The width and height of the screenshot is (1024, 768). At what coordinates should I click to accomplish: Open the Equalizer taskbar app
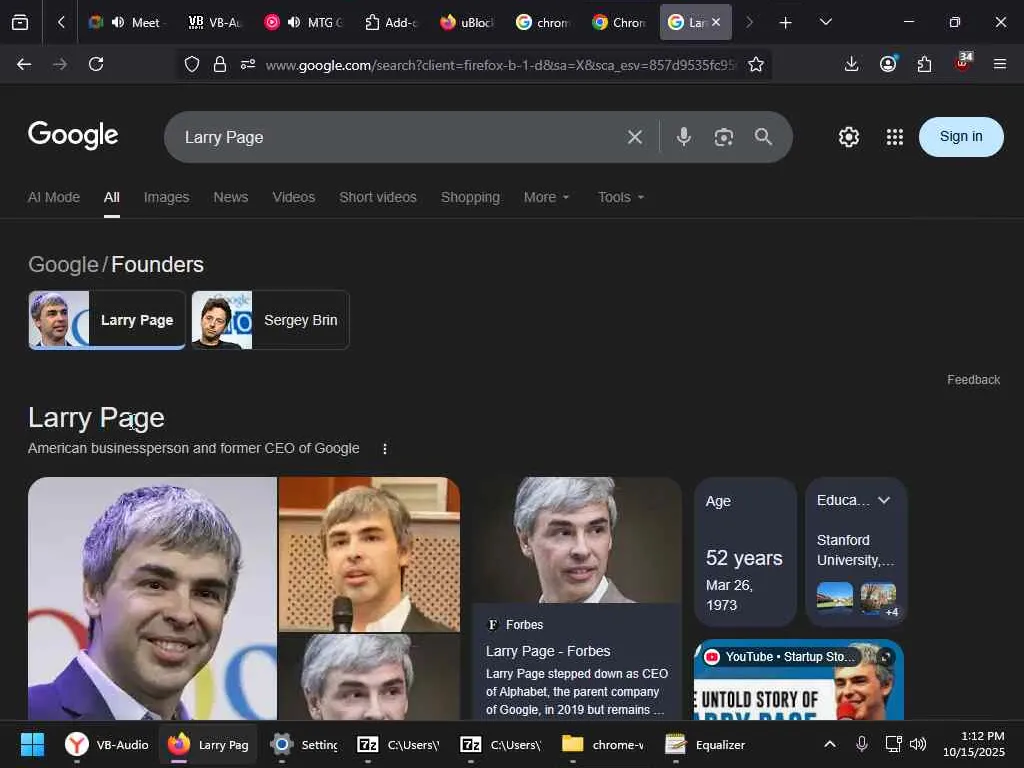pos(705,744)
